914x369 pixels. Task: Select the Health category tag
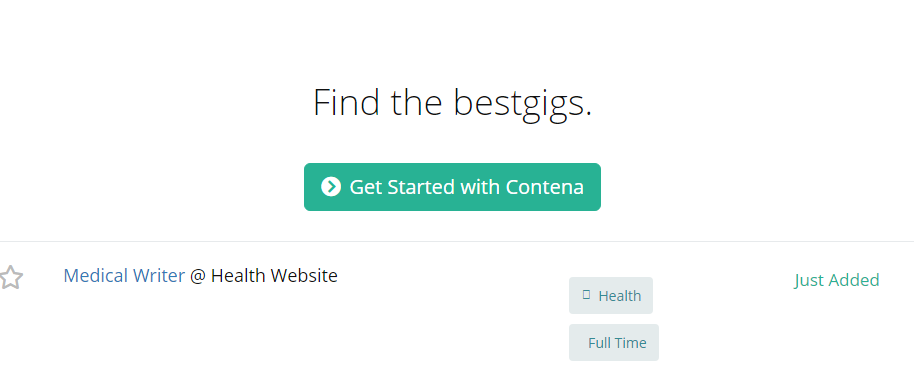611,296
